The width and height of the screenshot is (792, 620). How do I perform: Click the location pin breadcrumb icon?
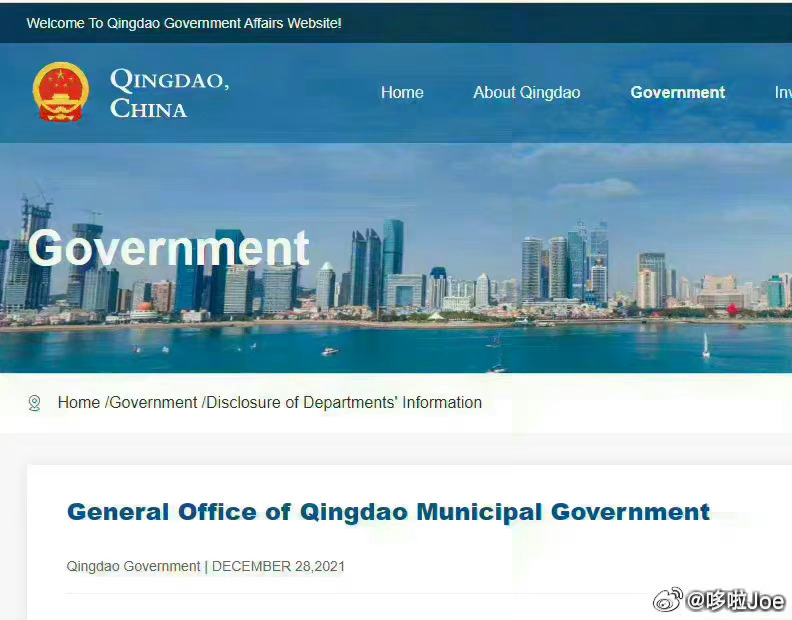(34, 403)
